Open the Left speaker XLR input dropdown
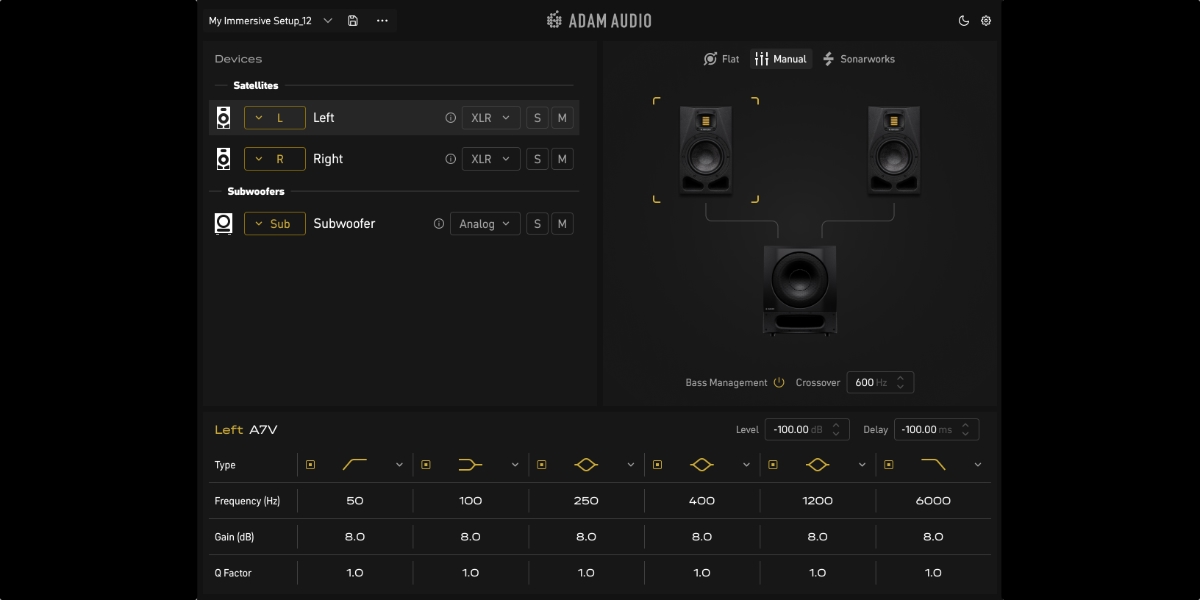Screen dimensions: 1200x600 click(x=491, y=118)
